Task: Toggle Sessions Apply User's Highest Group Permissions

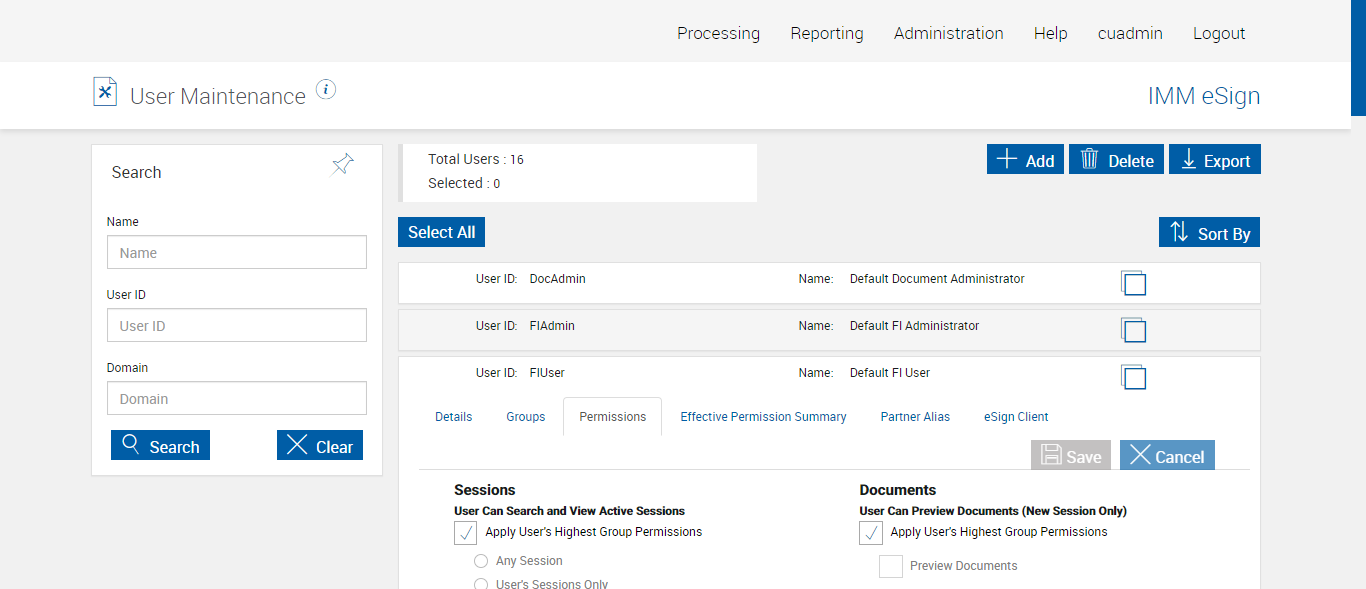Action: pyautogui.click(x=466, y=533)
